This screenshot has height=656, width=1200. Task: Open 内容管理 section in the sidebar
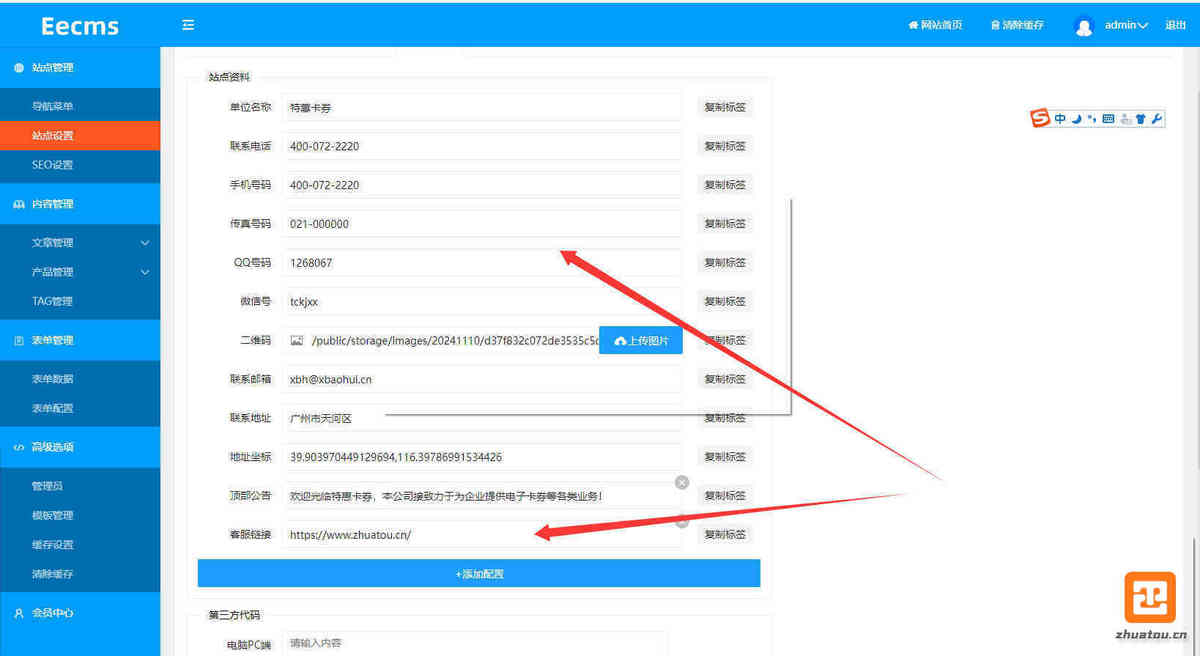[80, 204]
